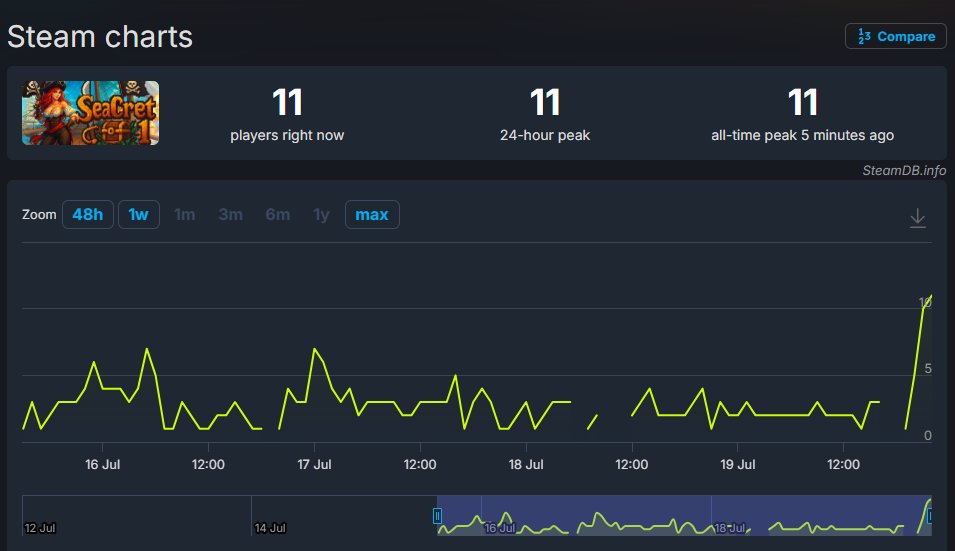Select the 1m zoom option
This screenshot has height=551, width=955.
185,214
